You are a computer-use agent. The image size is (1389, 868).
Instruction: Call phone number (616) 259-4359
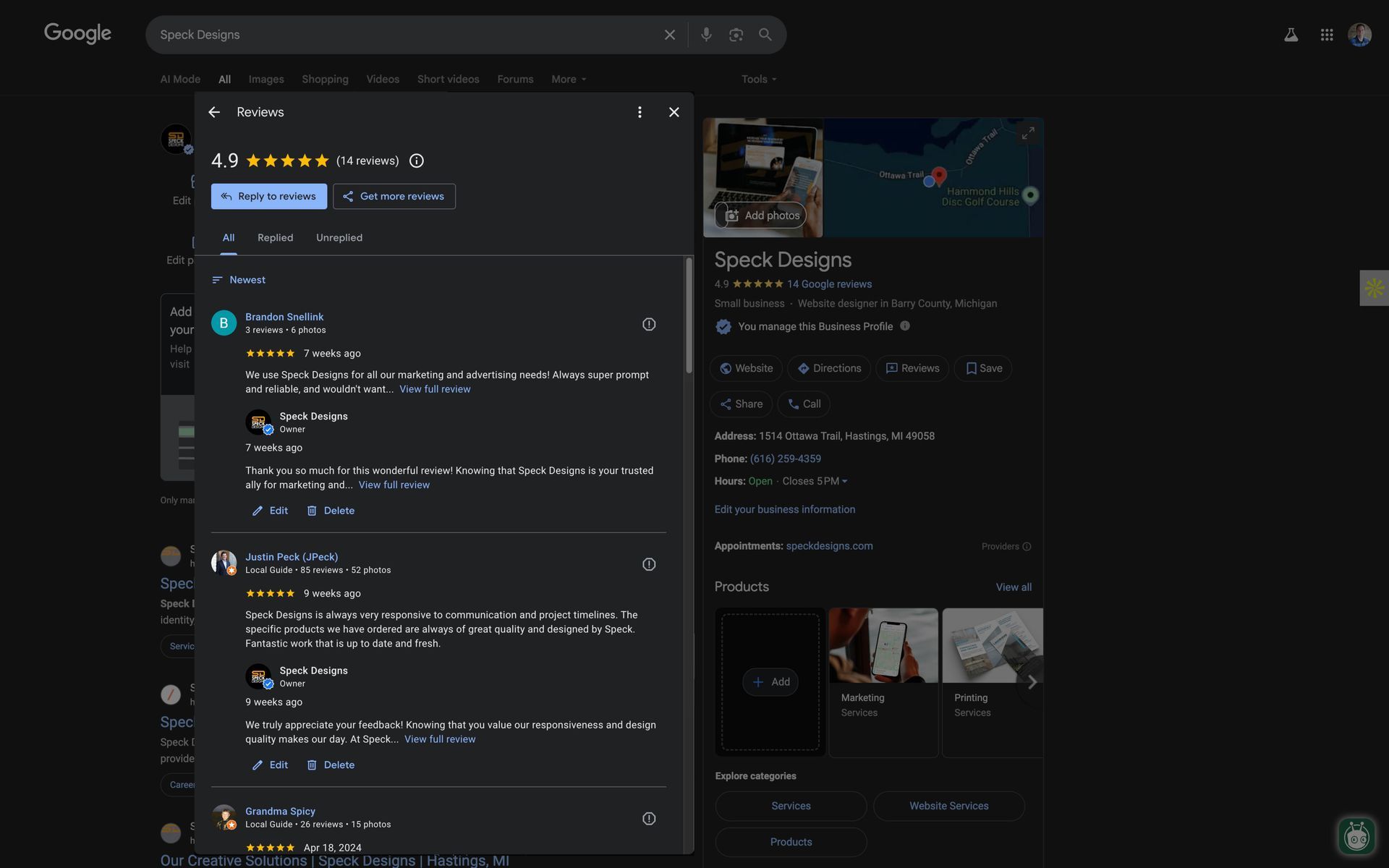(786, 459)
